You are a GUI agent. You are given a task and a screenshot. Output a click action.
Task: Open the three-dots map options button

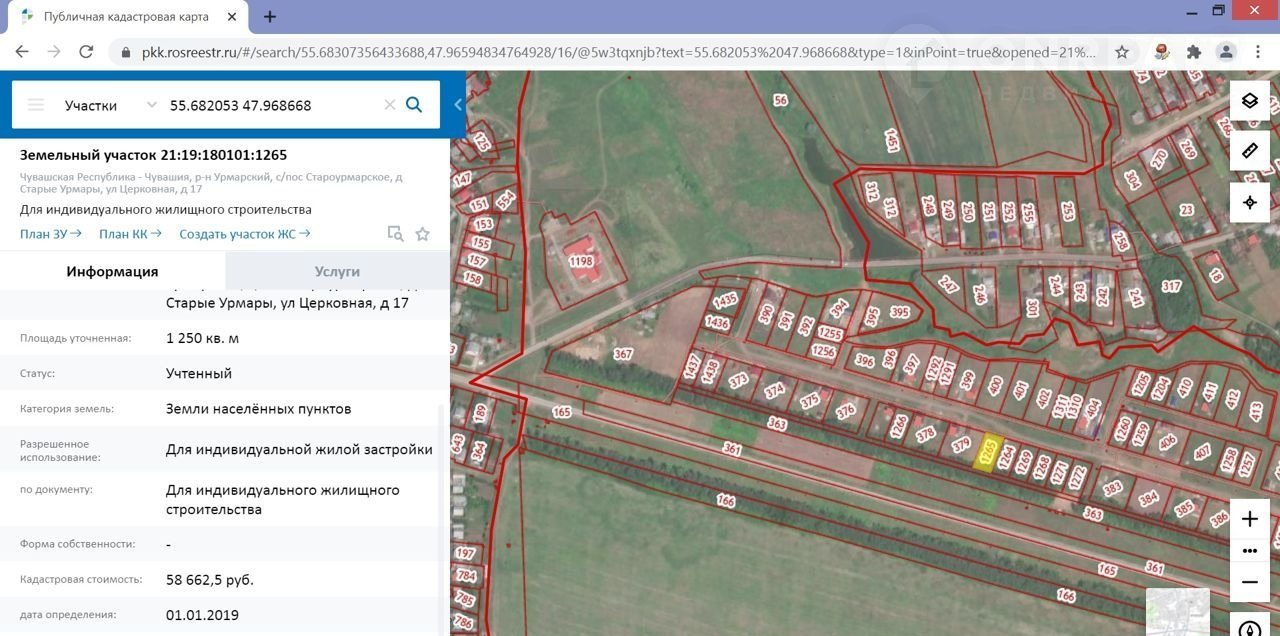1249,551
